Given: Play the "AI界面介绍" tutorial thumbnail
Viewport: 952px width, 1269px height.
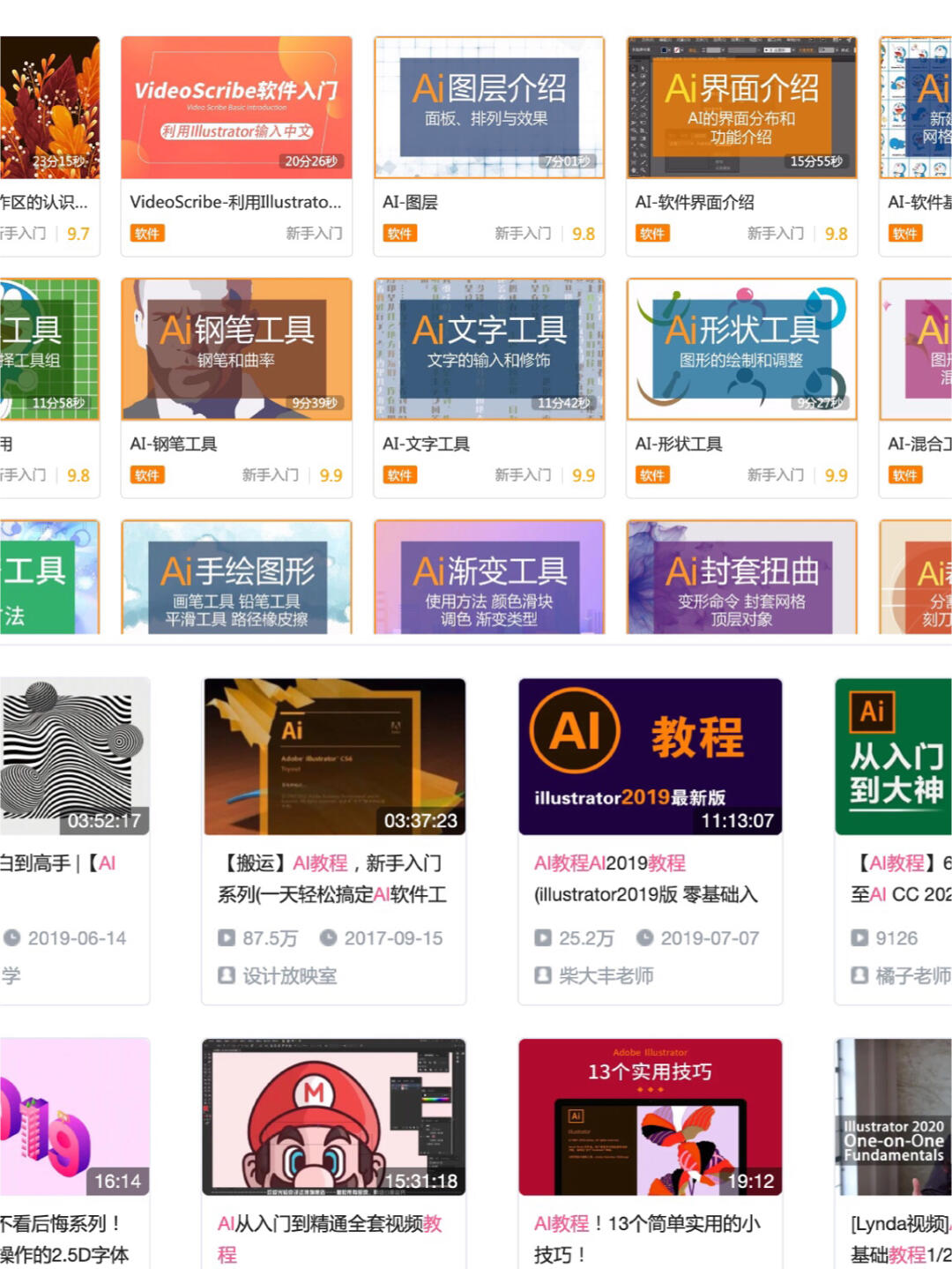Looking at the screenshot, I should [x=741, y=108].
